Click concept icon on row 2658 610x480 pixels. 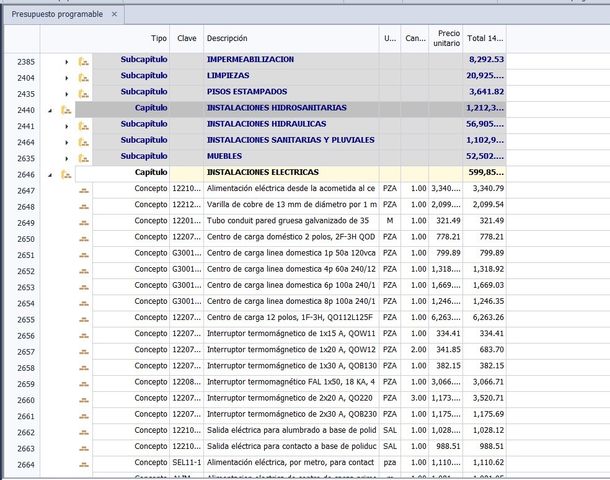pyautogui.click(x=84, y=368)
